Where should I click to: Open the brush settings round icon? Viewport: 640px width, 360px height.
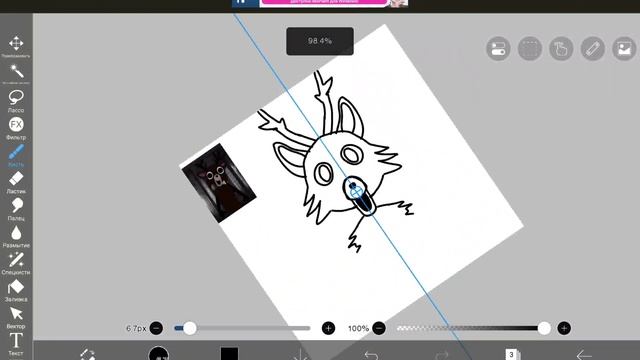[159, 353]
